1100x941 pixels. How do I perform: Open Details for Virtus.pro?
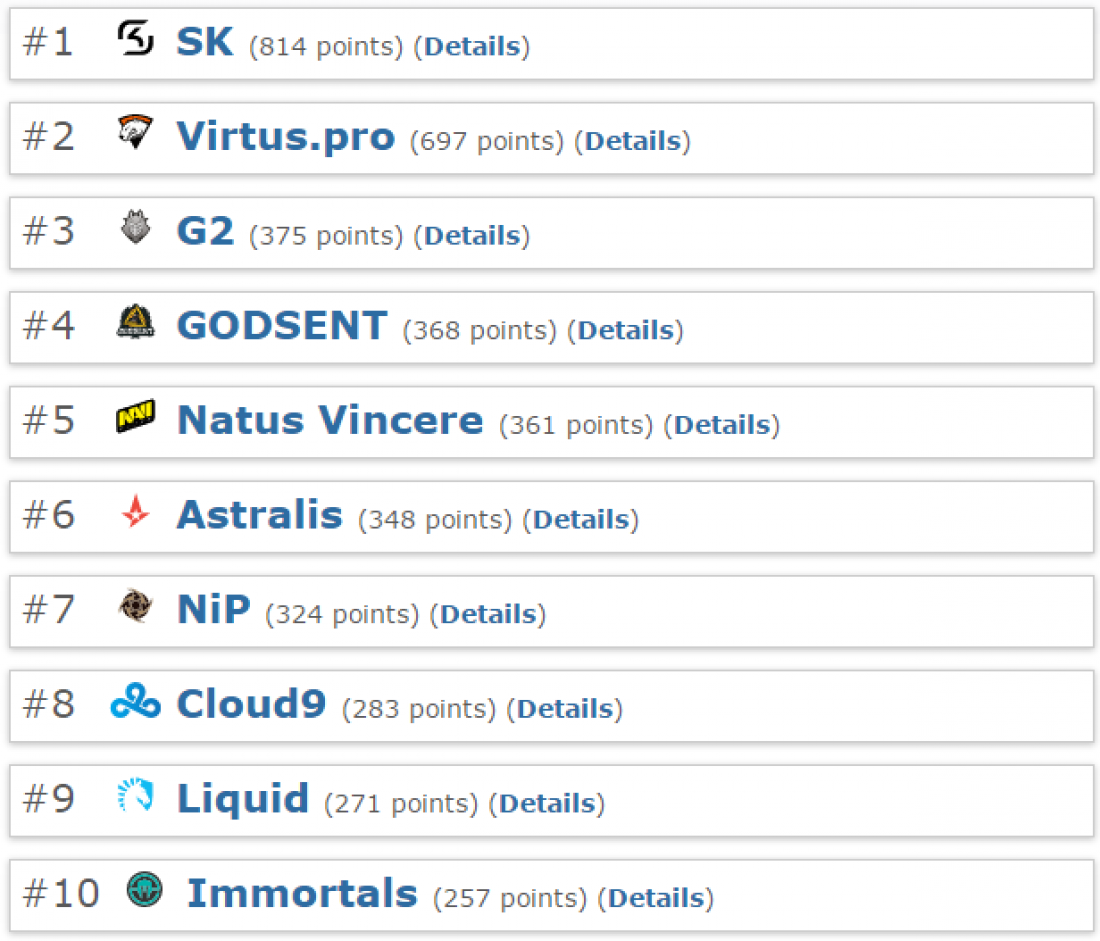pyautogui.click(x=633, y=141)
